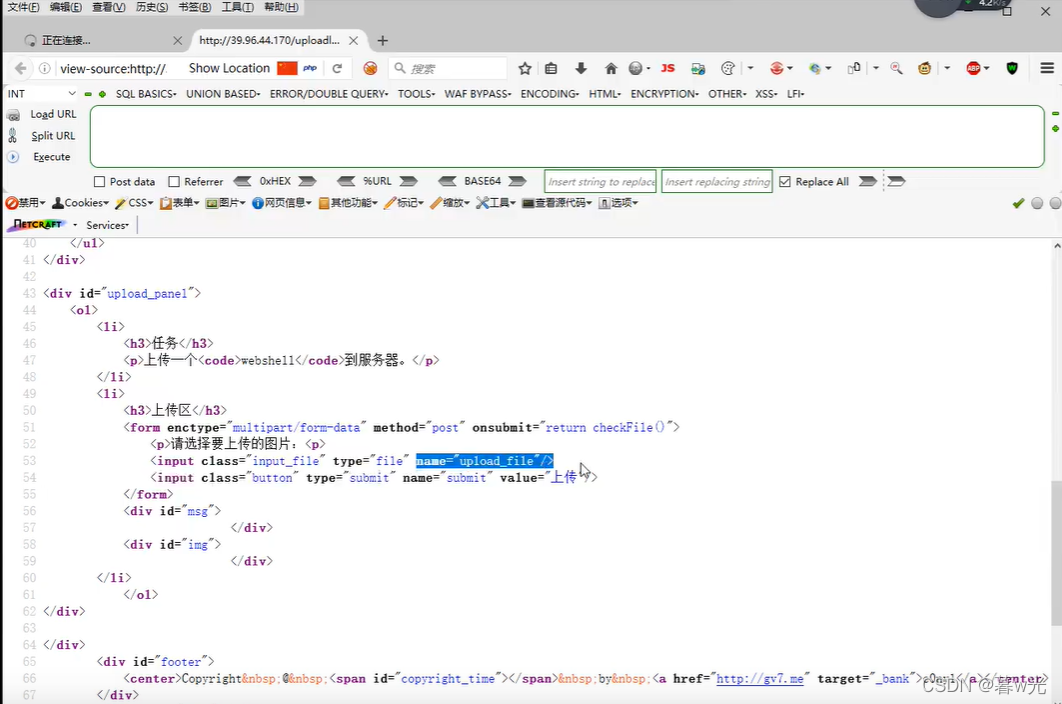Open the bookmarks list icon

551,68
